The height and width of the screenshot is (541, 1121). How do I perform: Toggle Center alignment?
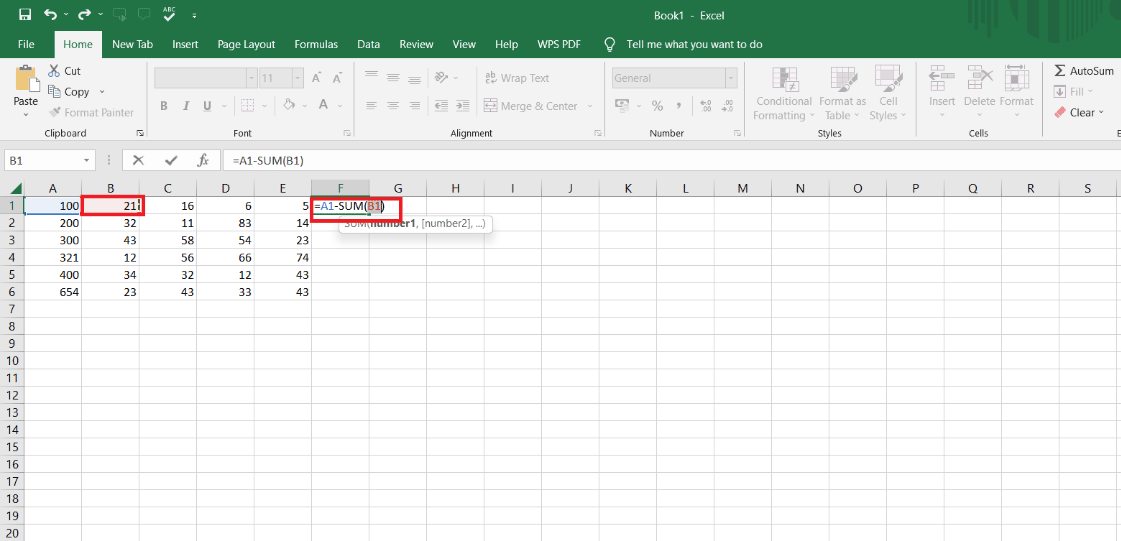click(392, 106)
